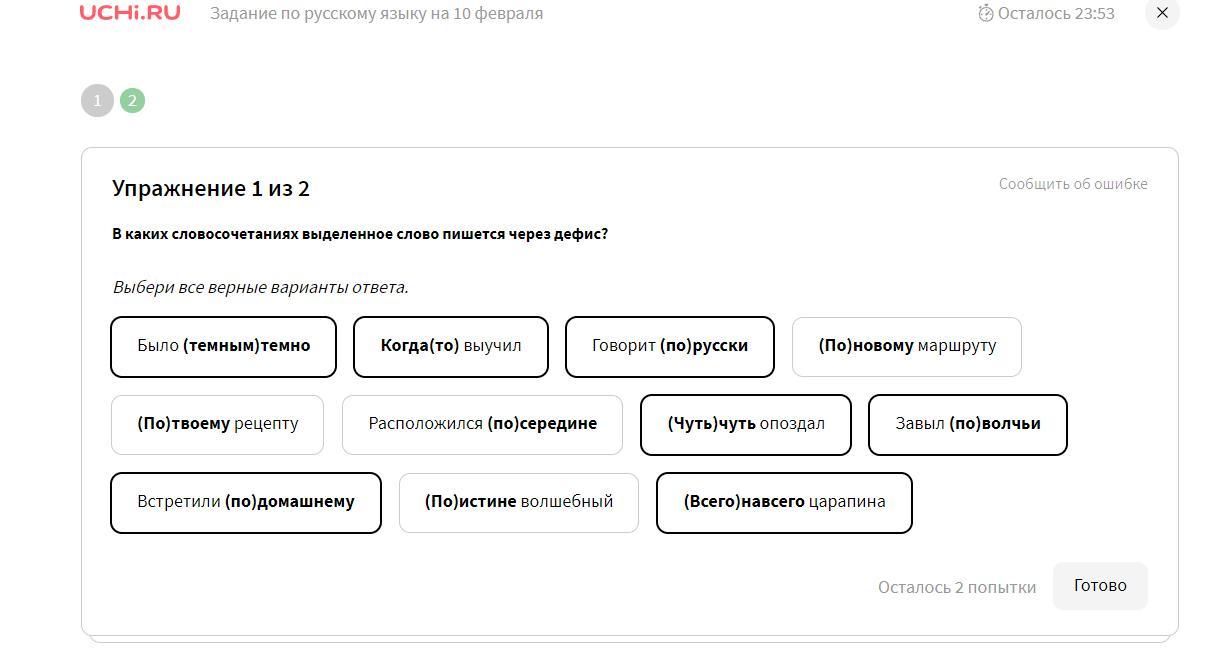Select the '(По)новому маршруту' option
The height and width of the screenshot is (660, 1214).
(x=907, y=346)
